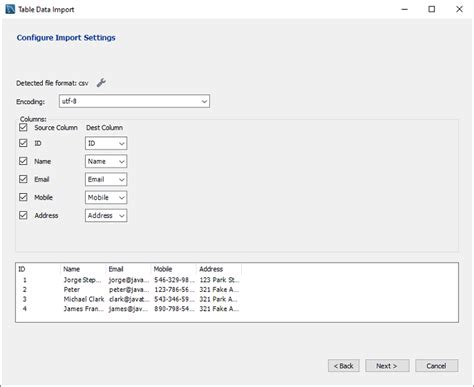Toggle the Address column checkbox

point(23,215)
